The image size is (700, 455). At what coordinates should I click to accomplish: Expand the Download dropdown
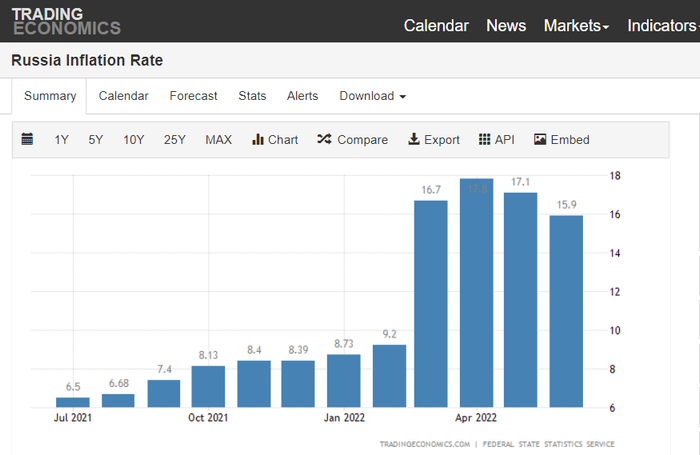click(372, 96)
